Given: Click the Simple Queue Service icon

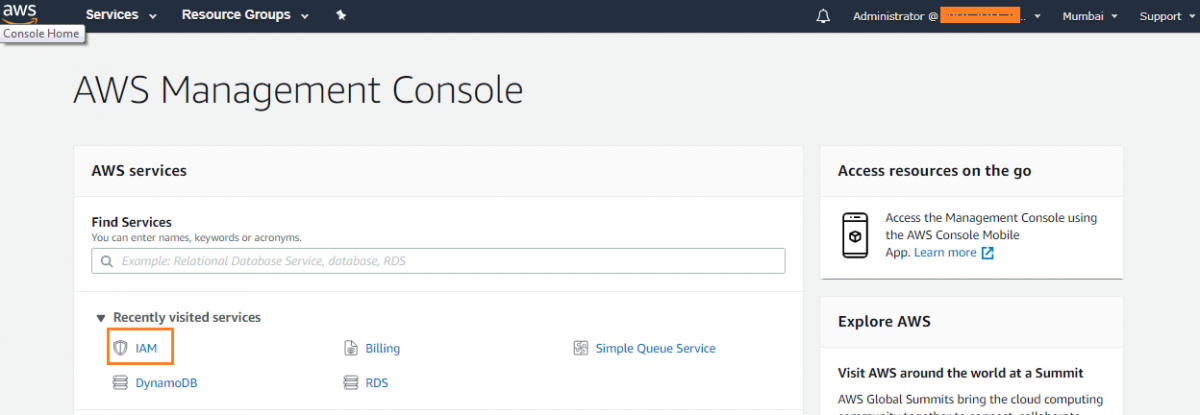Looking at the screenshot, I should (580, 348).
